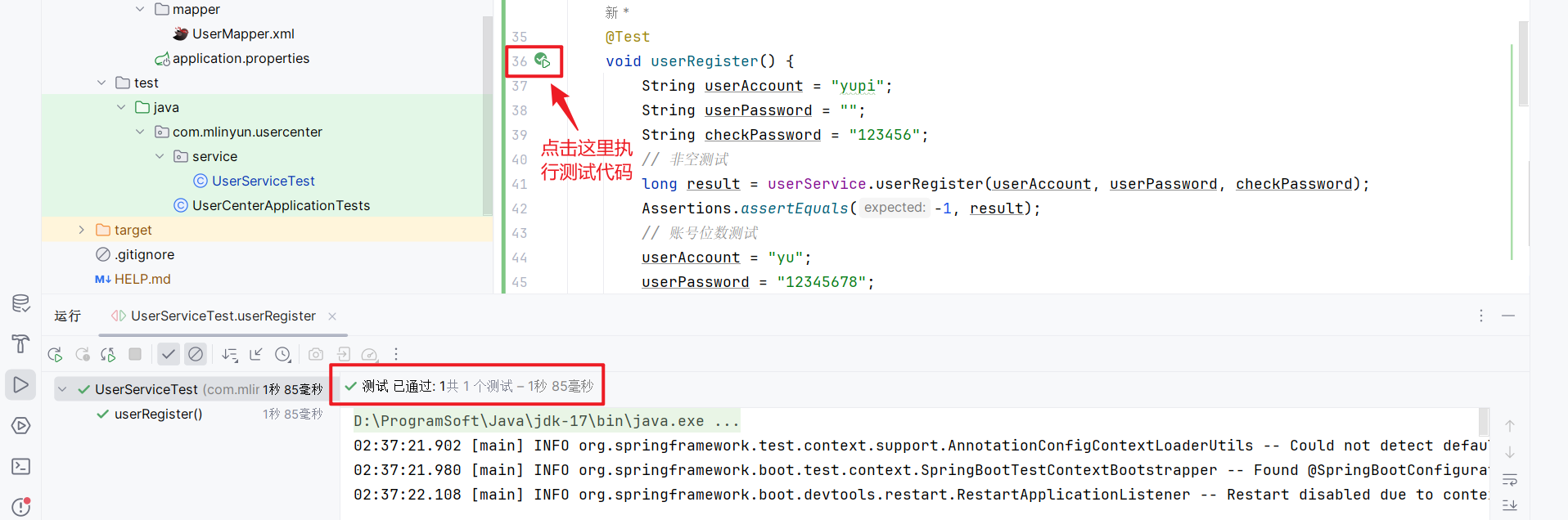Viewport: 1568px width, 520px height.
Task: Open the Database tool window icon
Action: (x=20, y=303)
